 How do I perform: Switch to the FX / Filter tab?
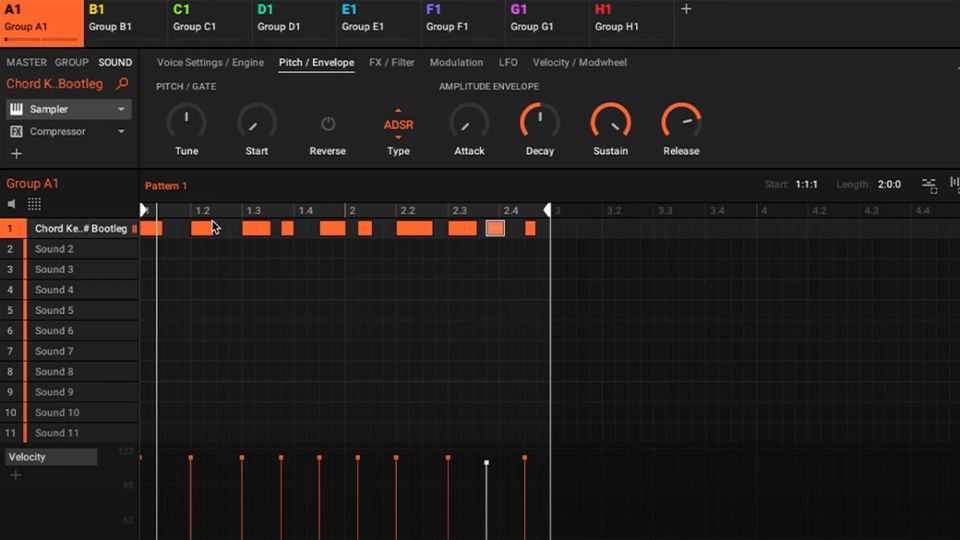click(x=391, y=62)
